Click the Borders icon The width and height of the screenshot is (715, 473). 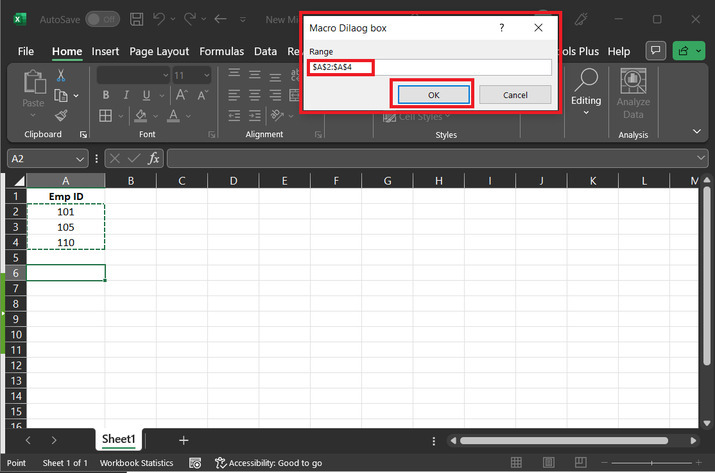(x=105, y=115)
